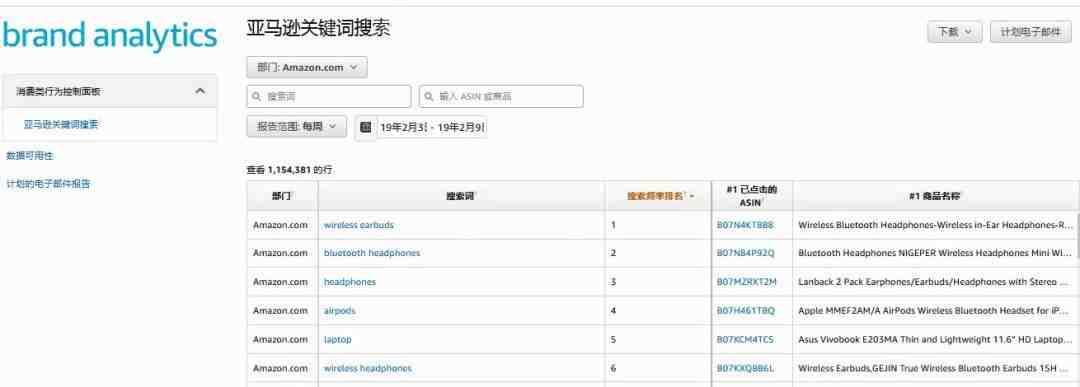The height and width of the screenshot is (387, 1080).
Task: Open ASIN link B07N4KTBB8
Action: coord(745,225)
